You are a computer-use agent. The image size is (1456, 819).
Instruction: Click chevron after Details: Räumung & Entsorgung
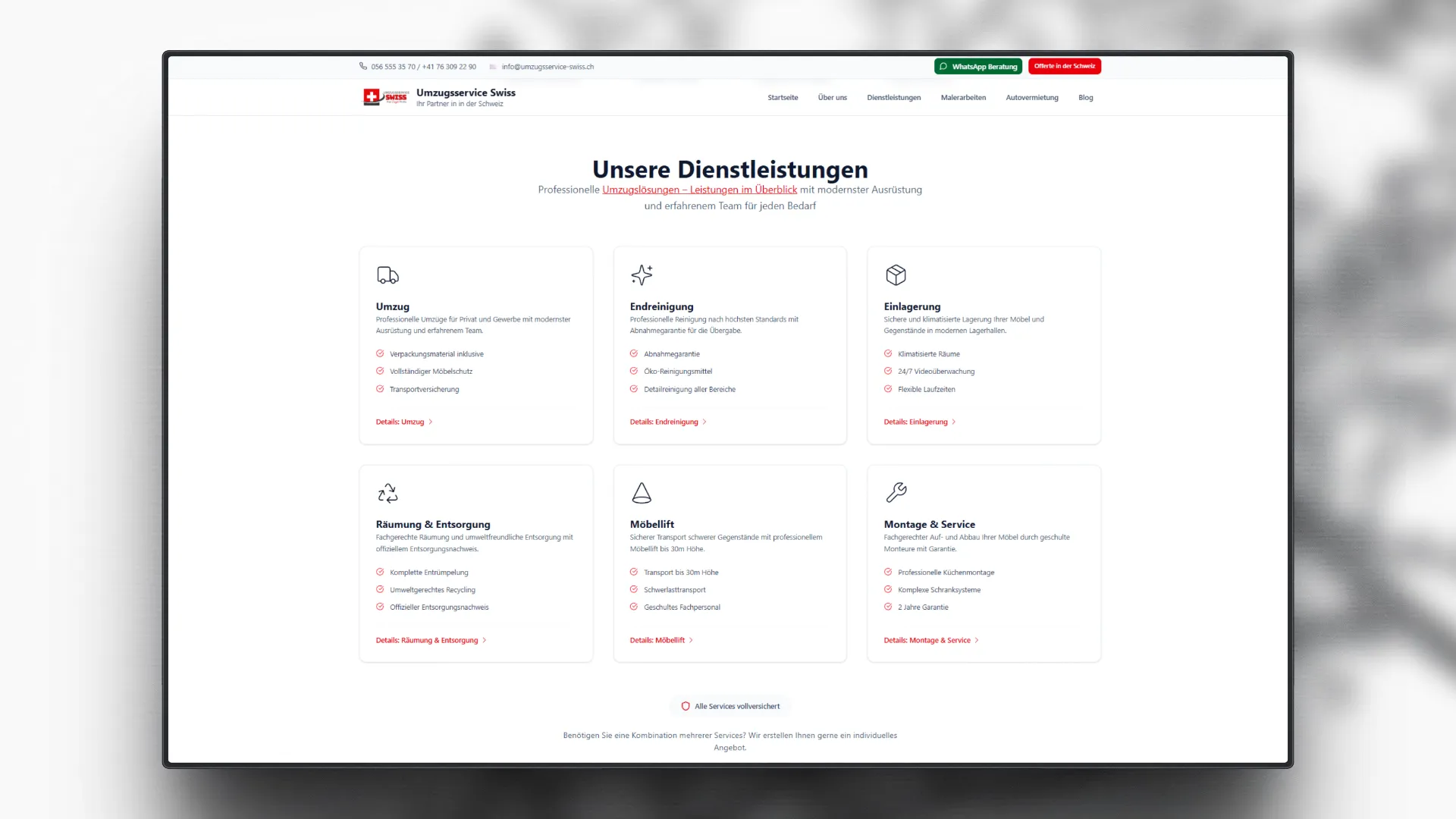485,640
